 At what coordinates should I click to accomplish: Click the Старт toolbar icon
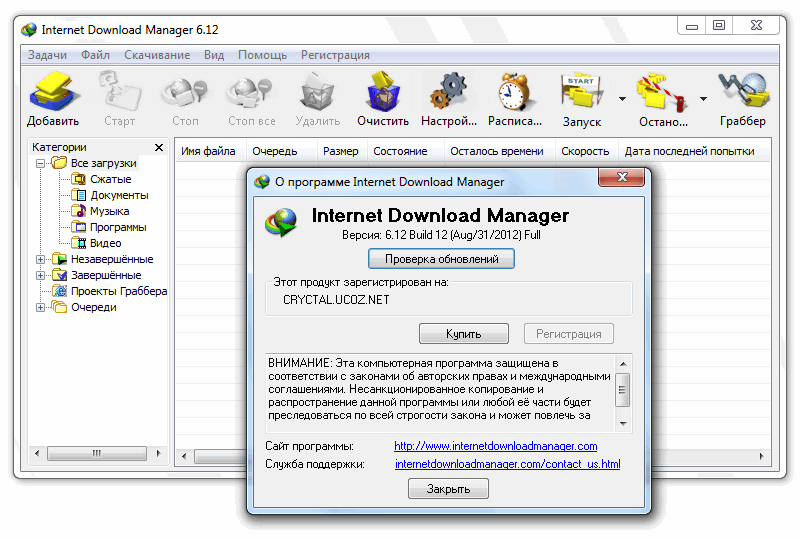(119, 92)
